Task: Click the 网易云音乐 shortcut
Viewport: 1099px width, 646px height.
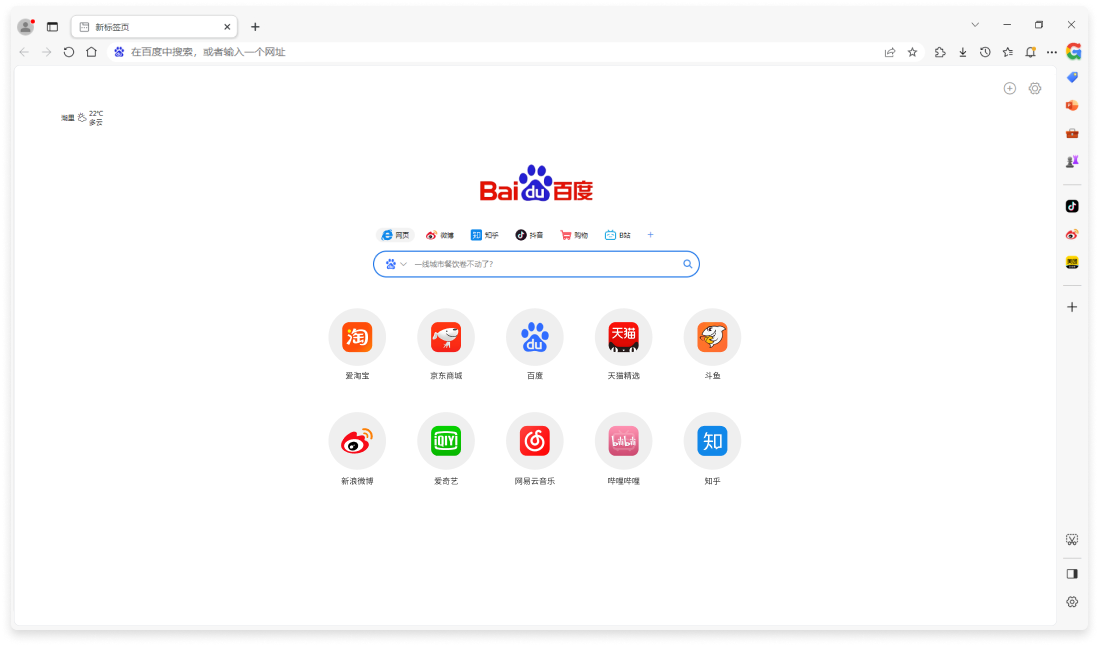Action: pyautogui.click(x=535, y=441)
